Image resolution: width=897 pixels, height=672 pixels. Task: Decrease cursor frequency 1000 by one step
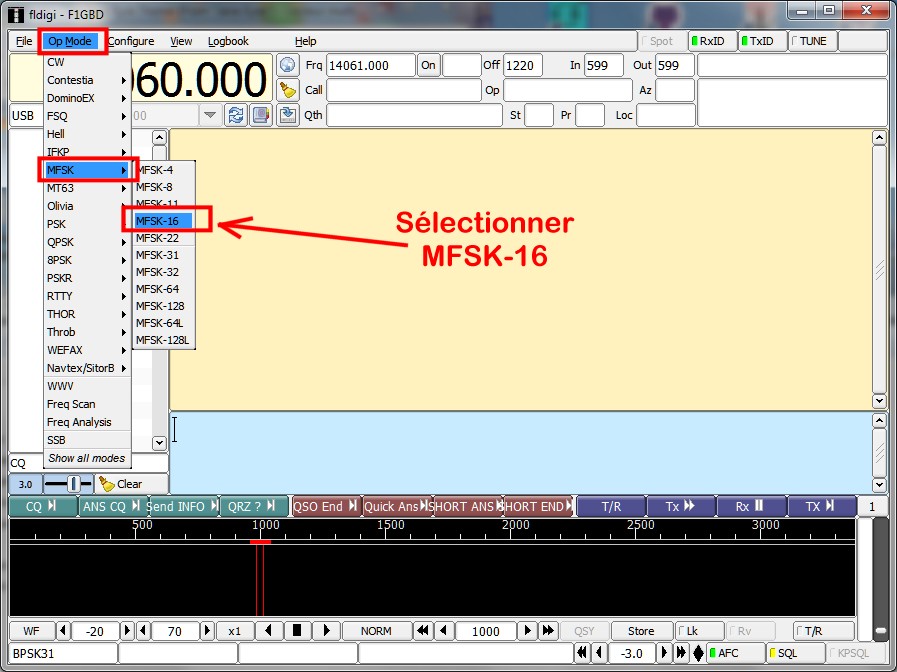(444, 630)
